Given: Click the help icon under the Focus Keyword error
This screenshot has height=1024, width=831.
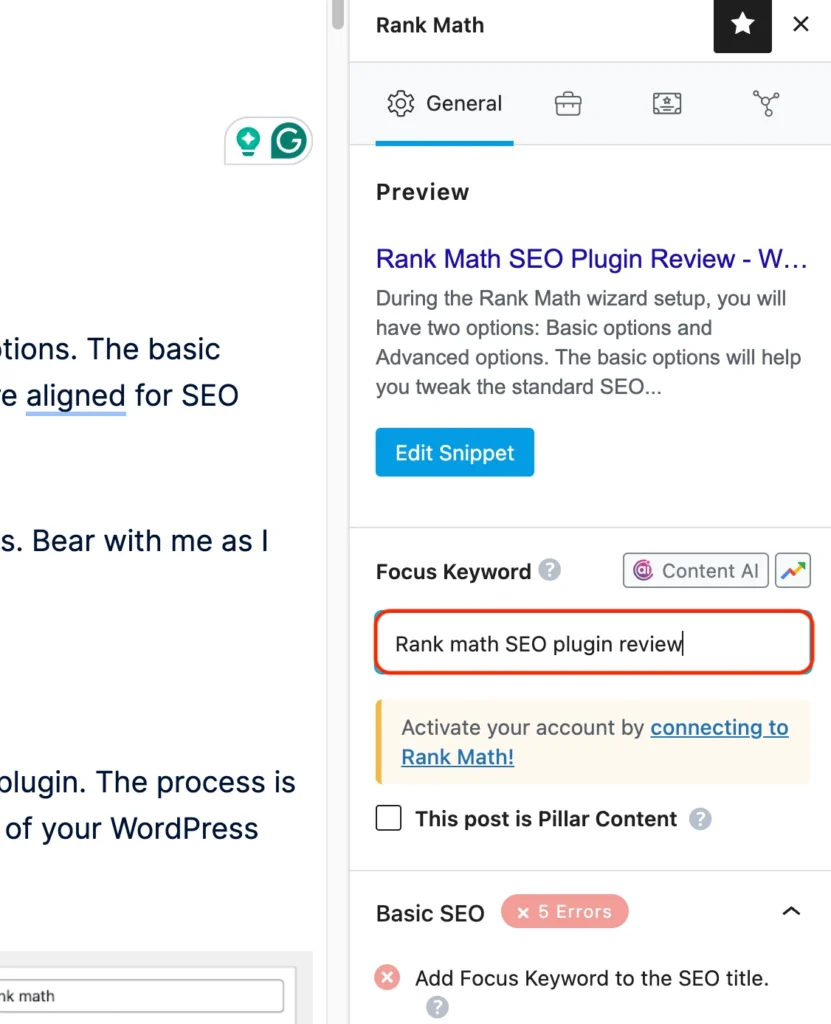Looking at the screenshot, I should (x=437, y=1006).
